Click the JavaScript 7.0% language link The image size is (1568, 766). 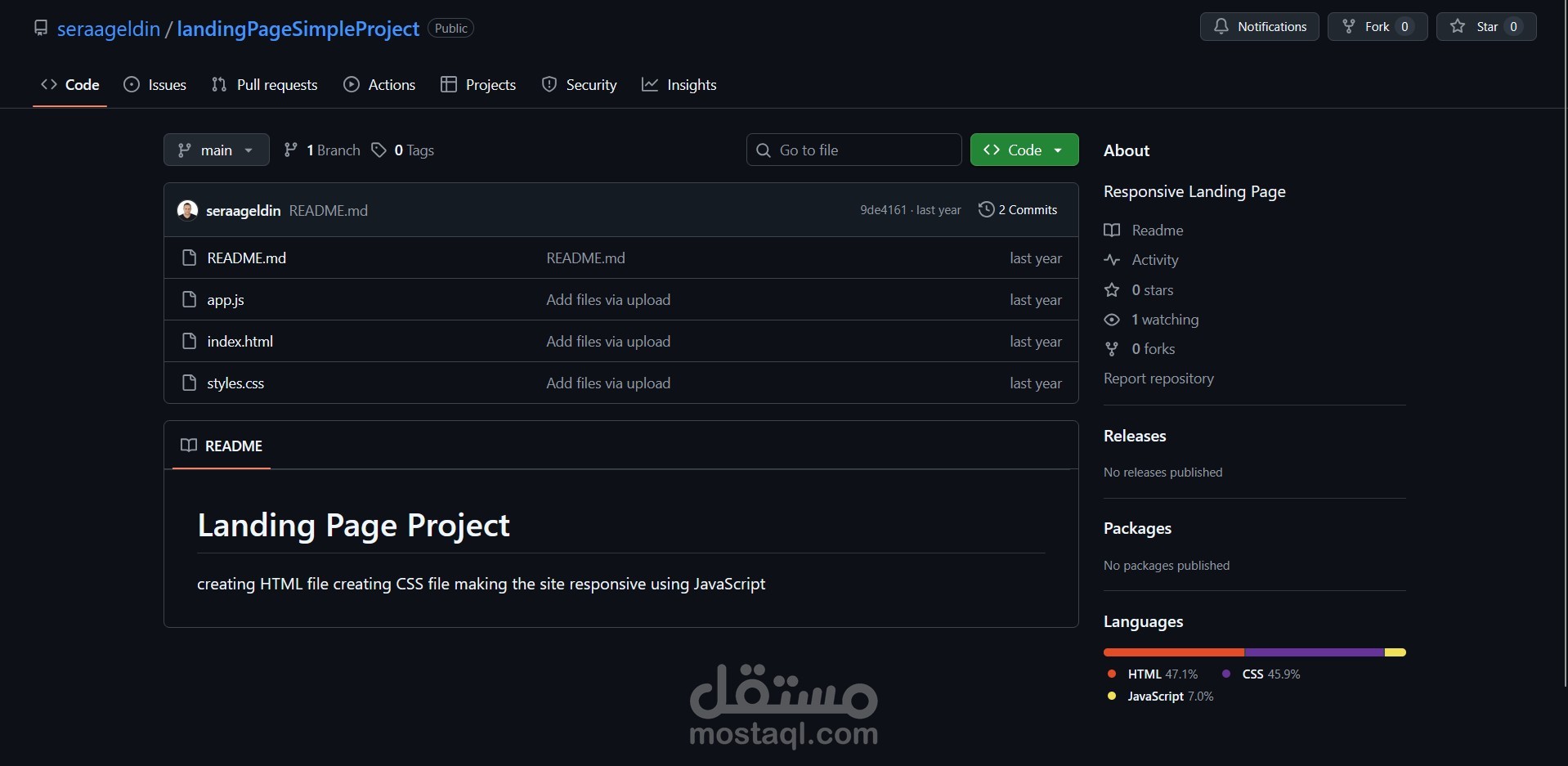click(x=1160, y=697)
